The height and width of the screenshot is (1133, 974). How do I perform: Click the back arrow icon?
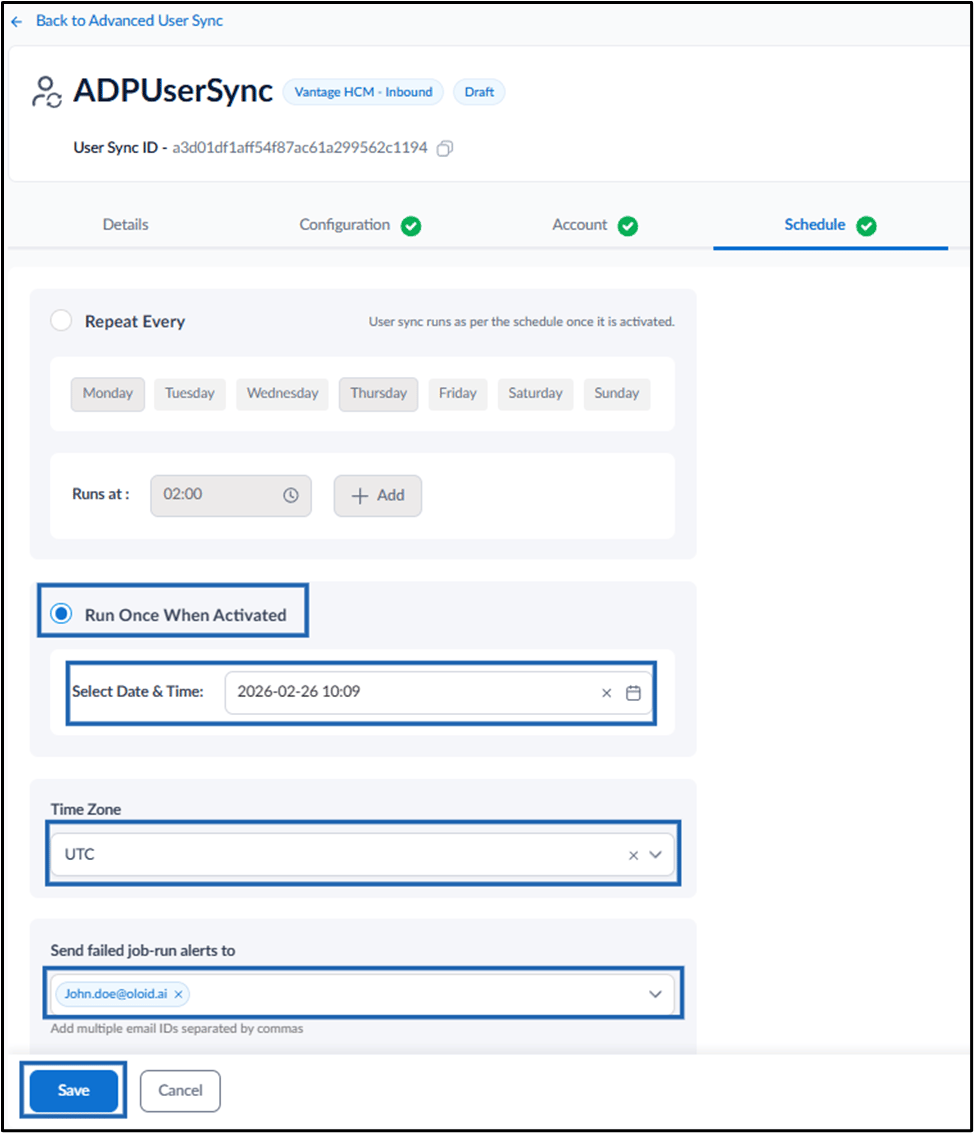tap(17, 22)
